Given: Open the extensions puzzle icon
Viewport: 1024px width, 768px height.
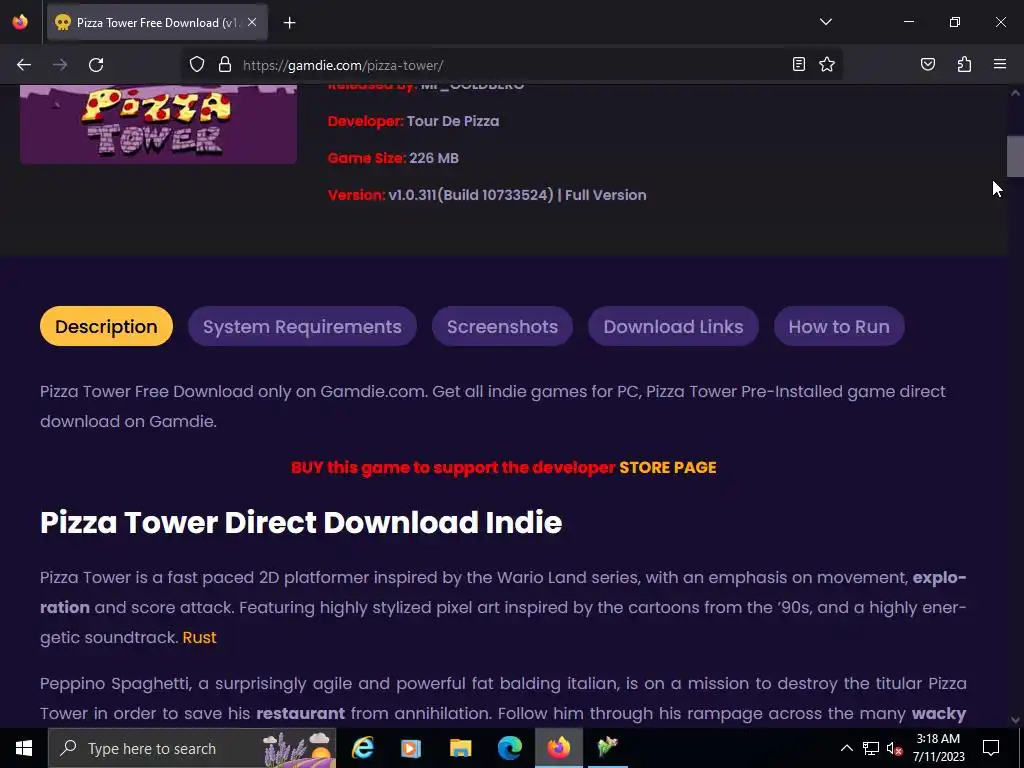Looking at the screenshot, I should 964,64.
